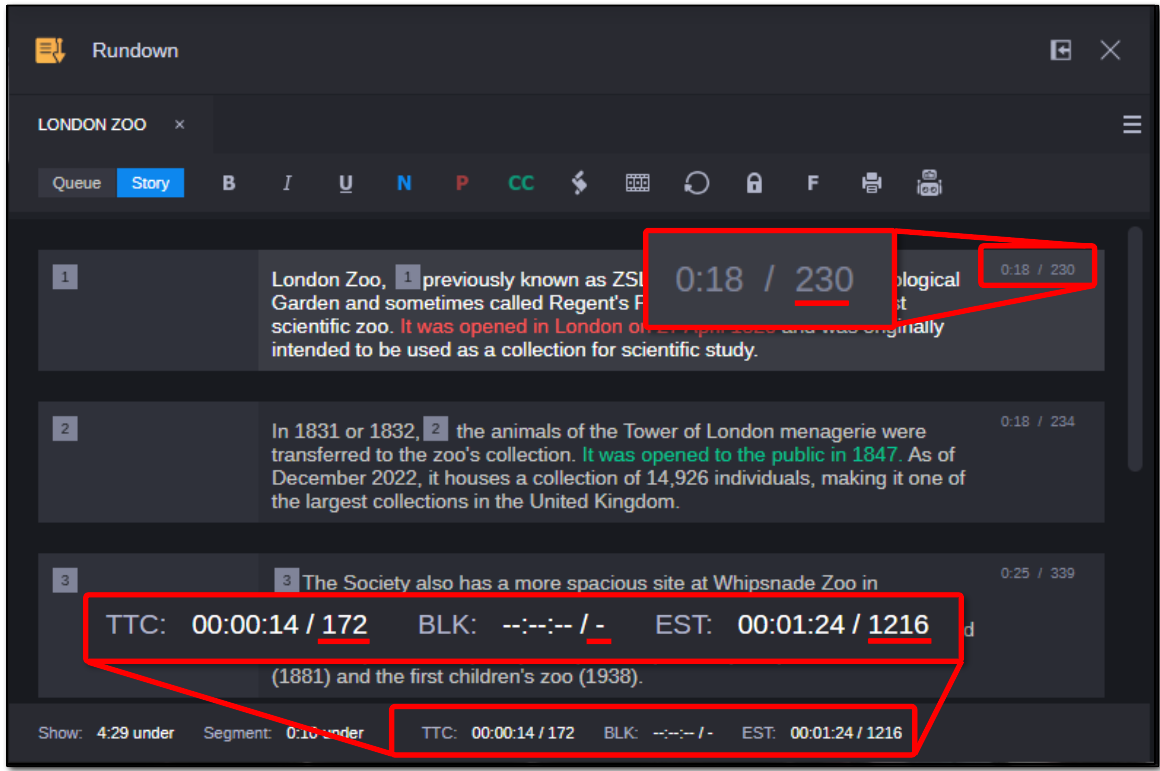Click the clear formatting eraser icon

tap(579, 183)
